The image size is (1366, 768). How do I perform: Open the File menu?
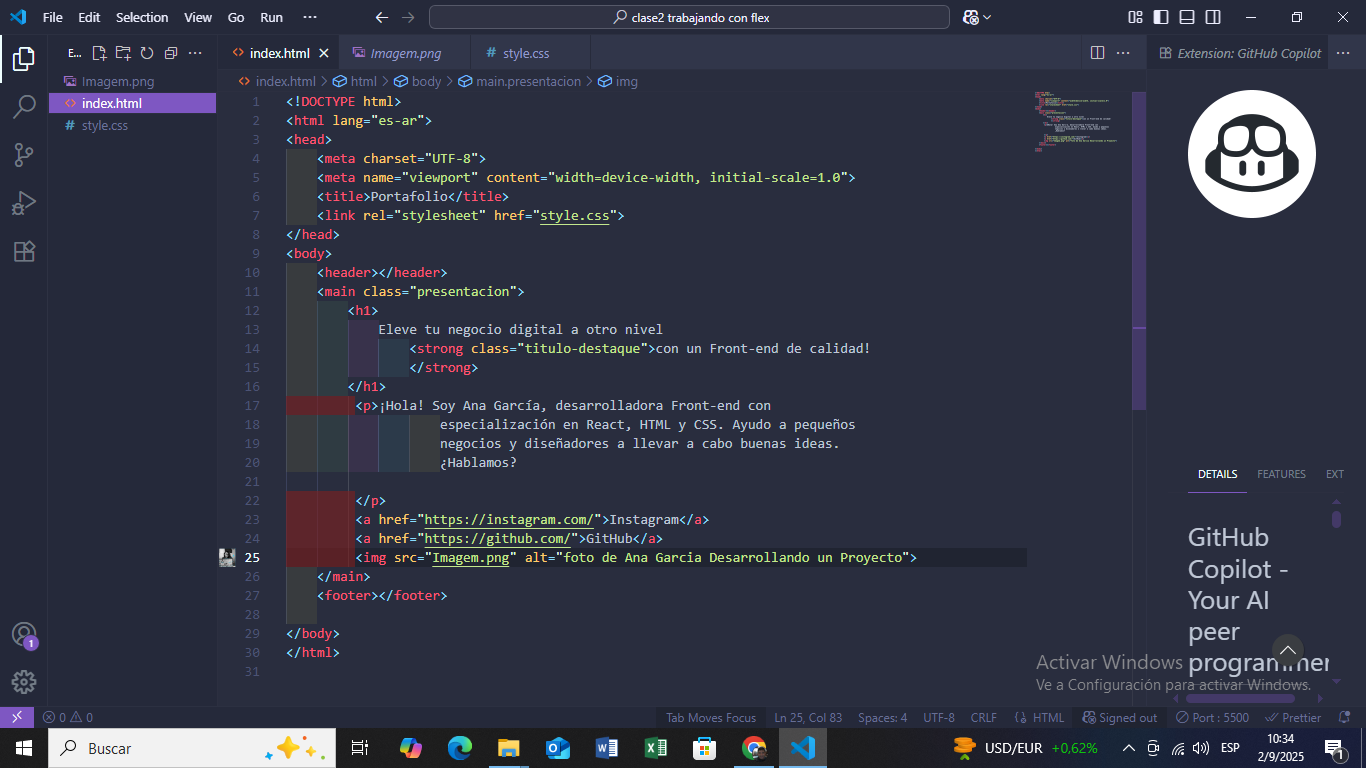coord(53,17)
